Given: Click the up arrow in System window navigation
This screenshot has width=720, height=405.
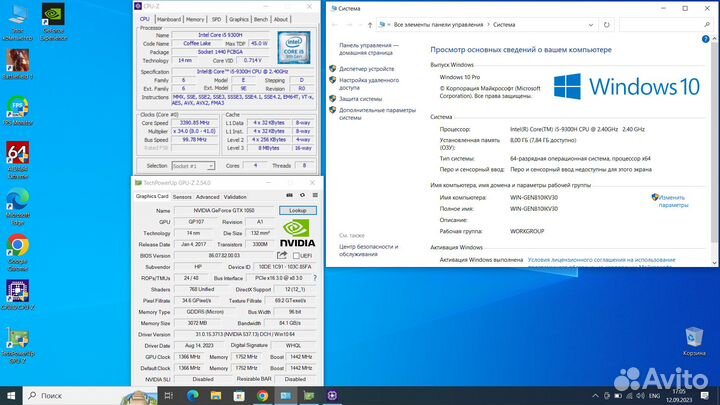Looking at the screenshot, I should [370, 25].
